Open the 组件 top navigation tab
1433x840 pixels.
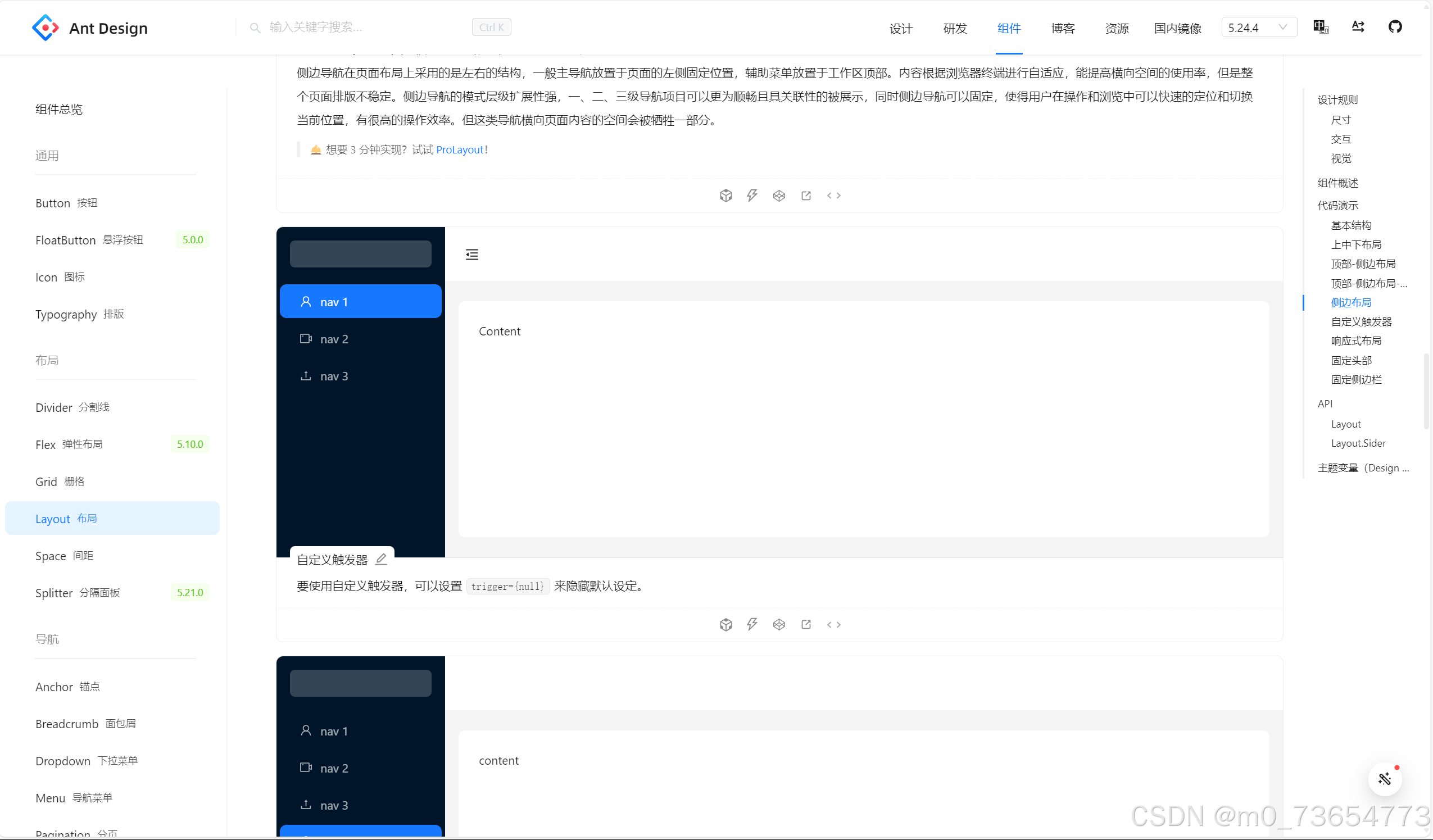coord(1009,29)
